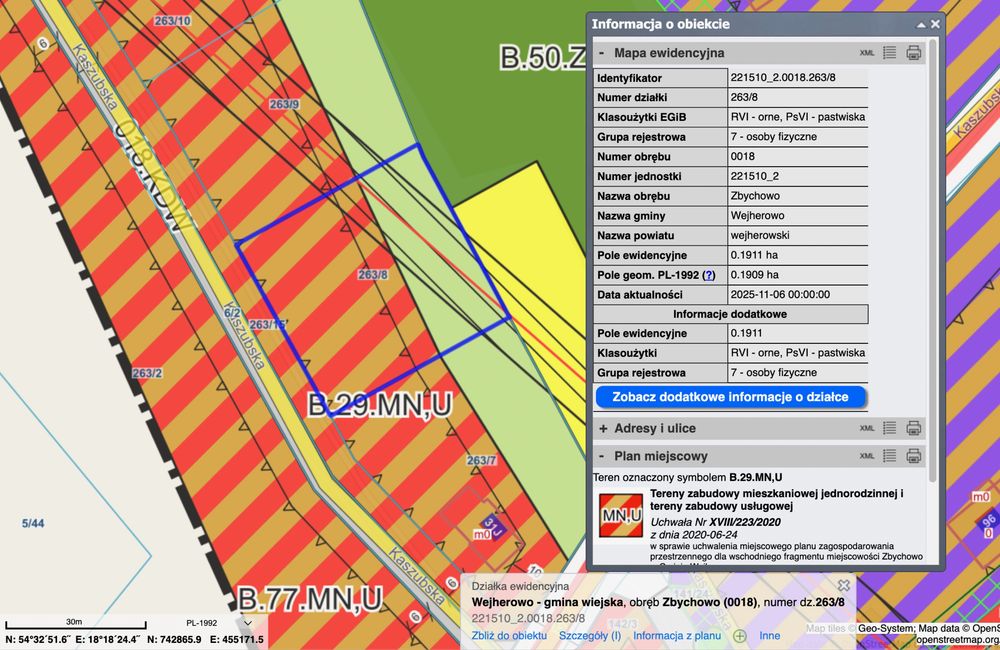Image resolution: width=1000 pixels, height=650 pixels.
Task: Click the Informacje dodatkowe header row
Action: click(730, 314)
